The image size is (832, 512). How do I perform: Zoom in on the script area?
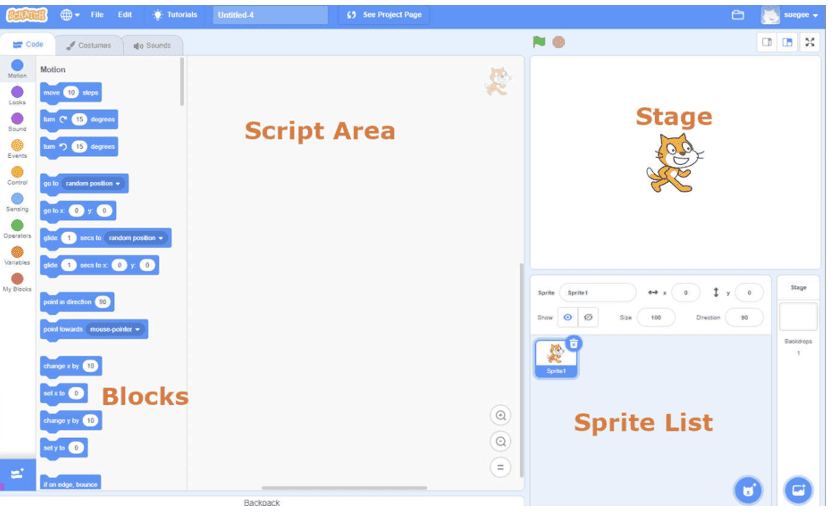point(501,416)
